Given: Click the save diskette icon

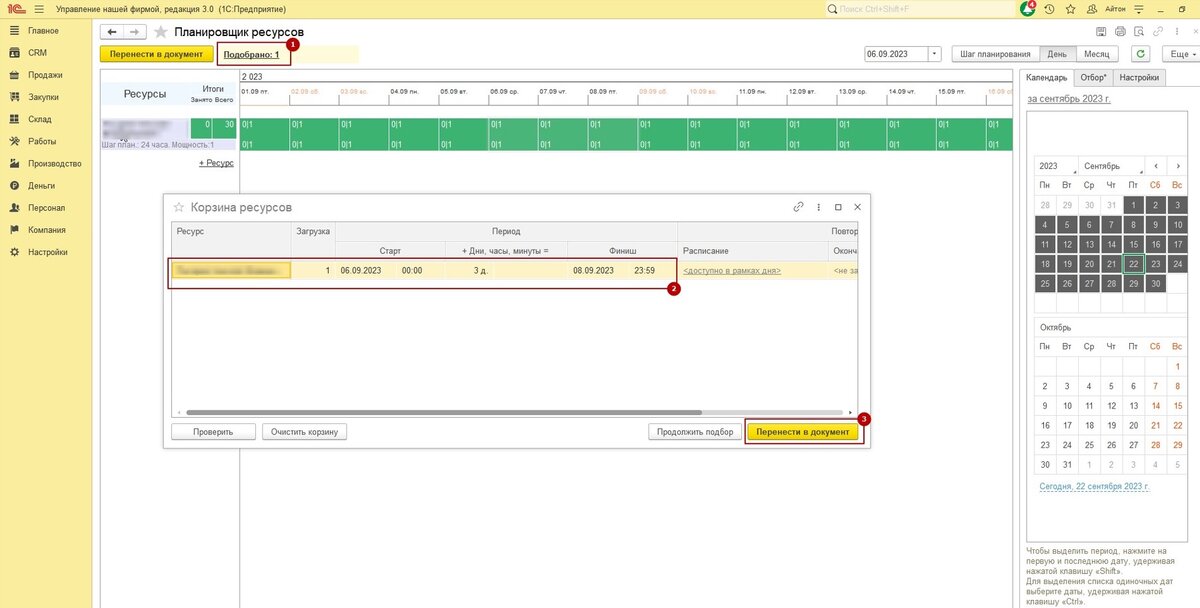Looking at the screenshot, I should [x=1101, y=31].
